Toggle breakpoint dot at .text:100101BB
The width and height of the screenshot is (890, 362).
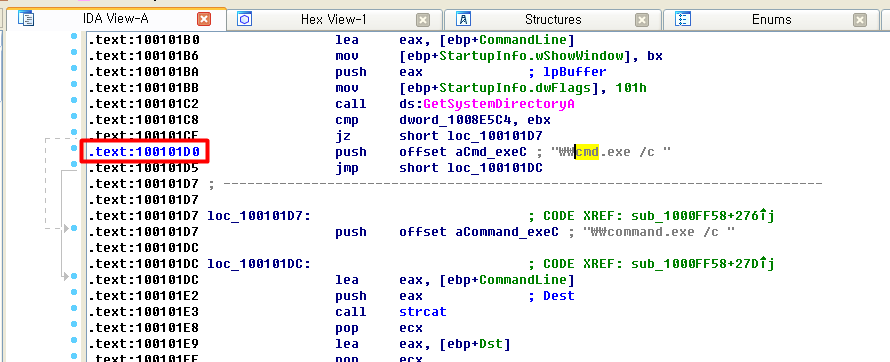pos(74,84)
